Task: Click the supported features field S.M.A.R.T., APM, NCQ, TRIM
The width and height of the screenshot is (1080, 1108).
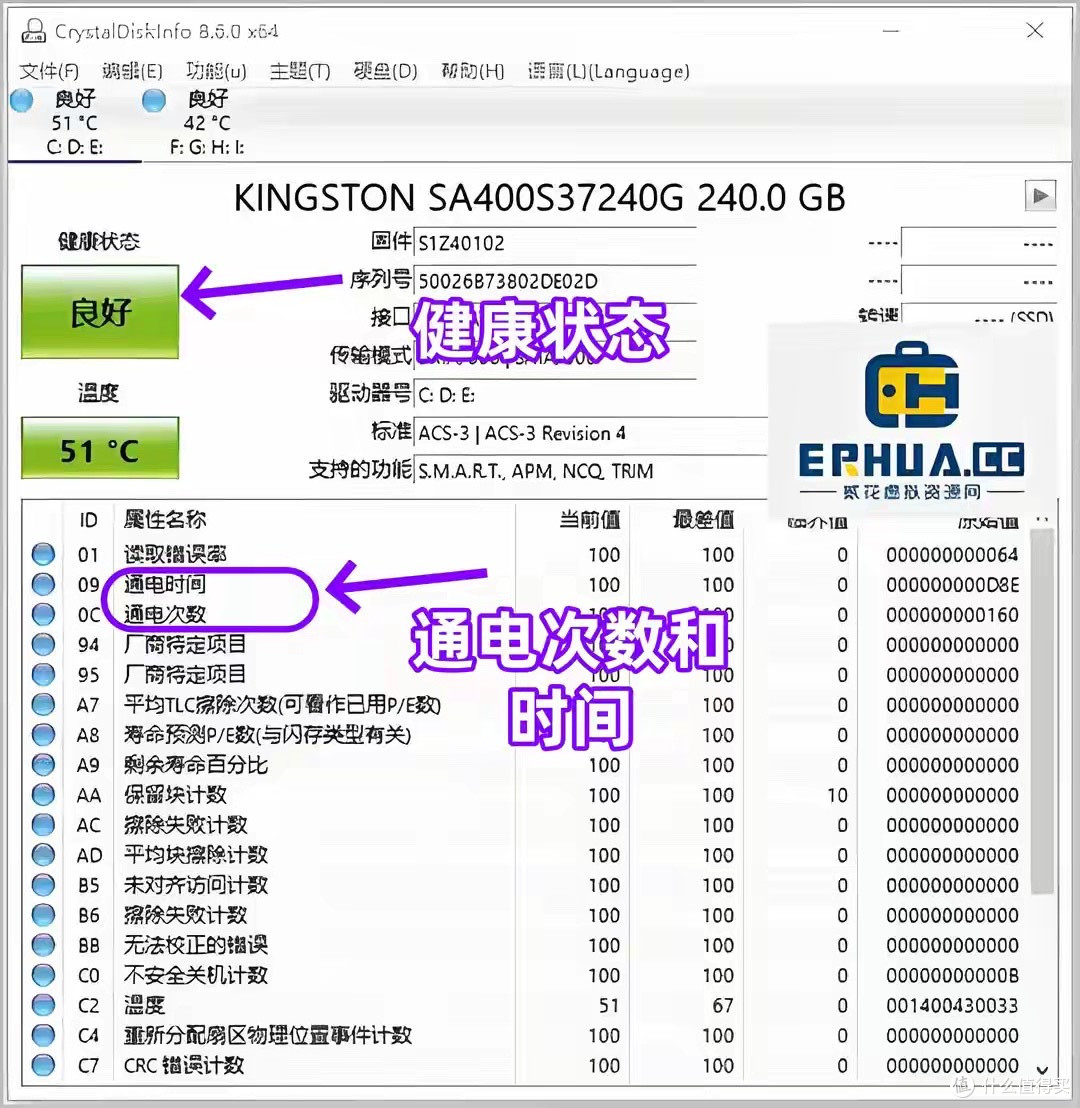Action: pyautogui.click(x=590, y=471)
